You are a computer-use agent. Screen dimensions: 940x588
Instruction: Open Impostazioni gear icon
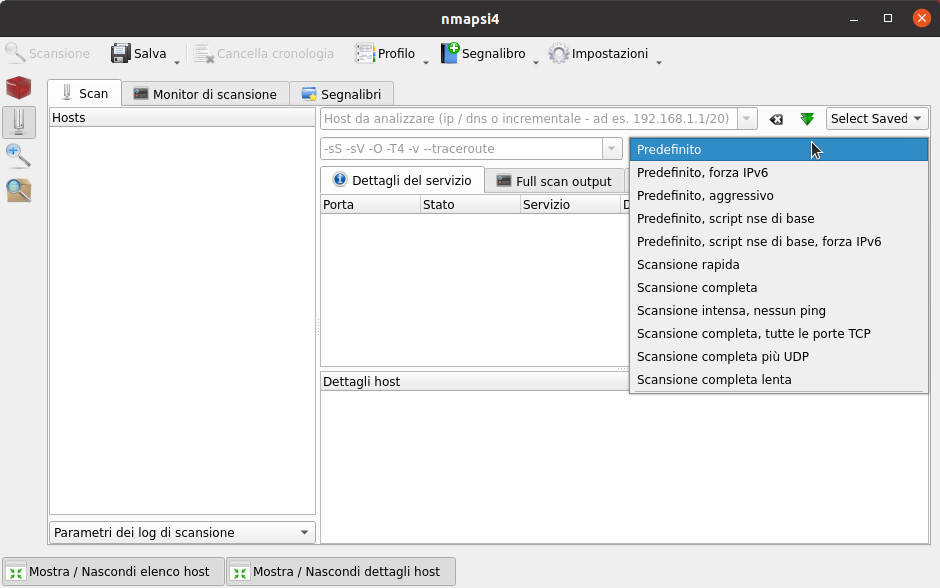click(559, 53)
